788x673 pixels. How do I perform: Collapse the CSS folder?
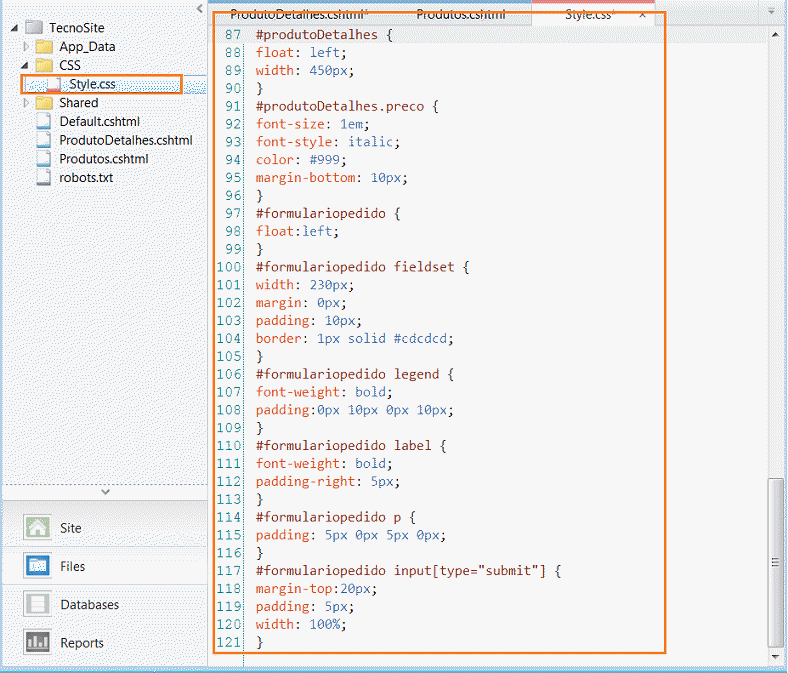24,65
